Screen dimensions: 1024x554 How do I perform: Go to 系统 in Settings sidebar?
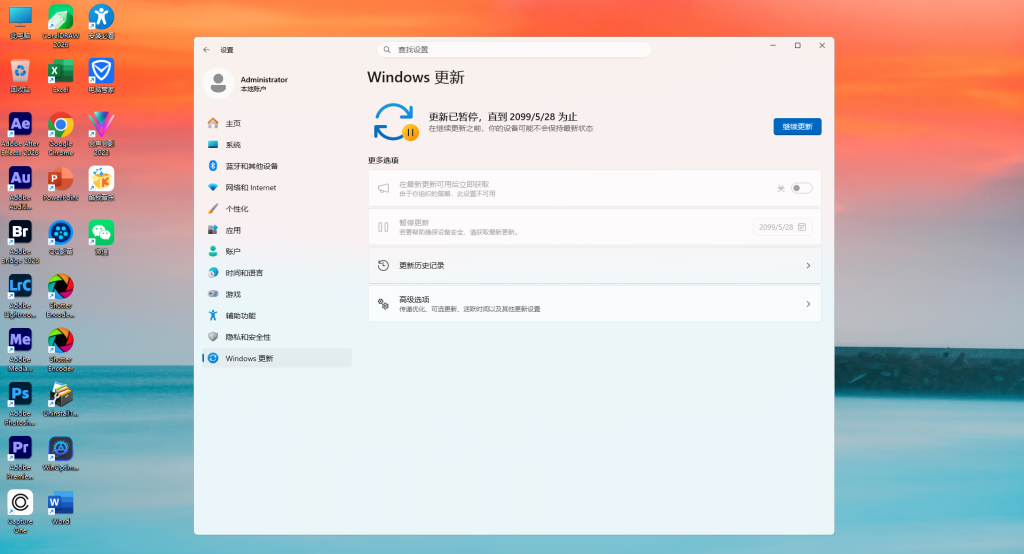[277, 144]
